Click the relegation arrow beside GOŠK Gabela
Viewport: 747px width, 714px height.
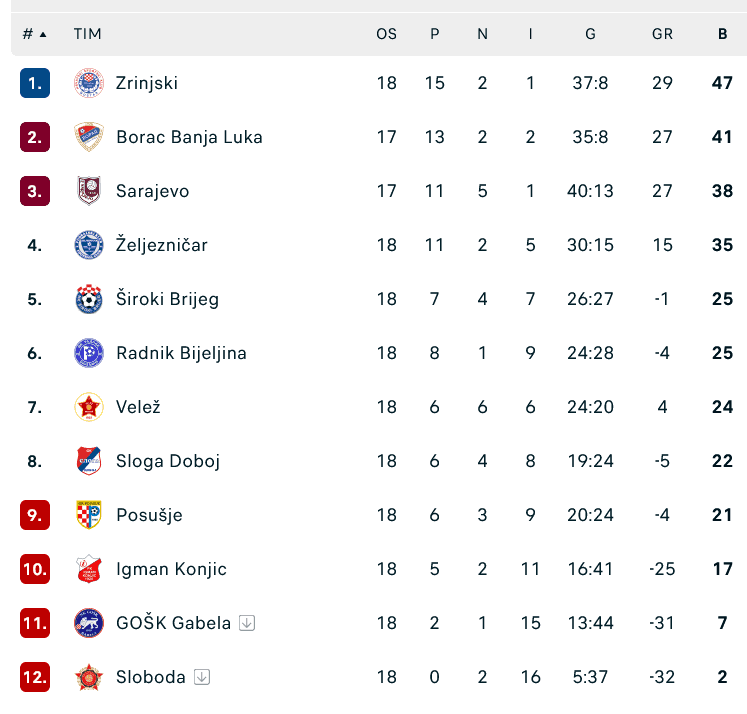tap(248, 623)
